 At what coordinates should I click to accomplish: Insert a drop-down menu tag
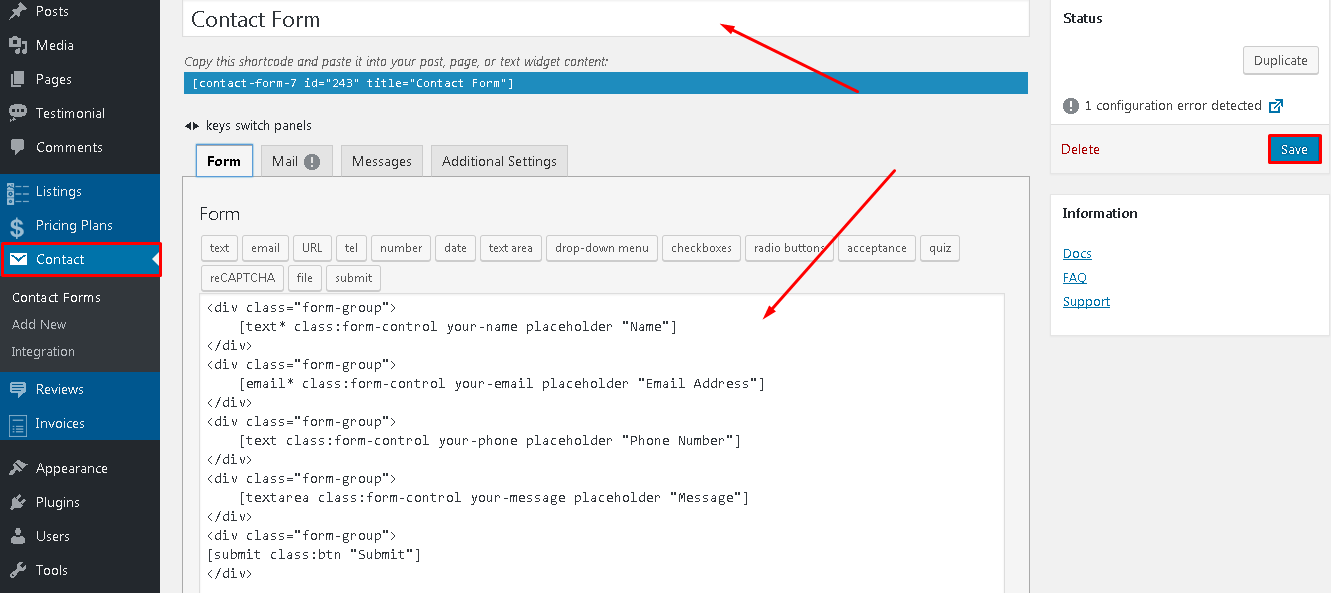coord(601,248)
